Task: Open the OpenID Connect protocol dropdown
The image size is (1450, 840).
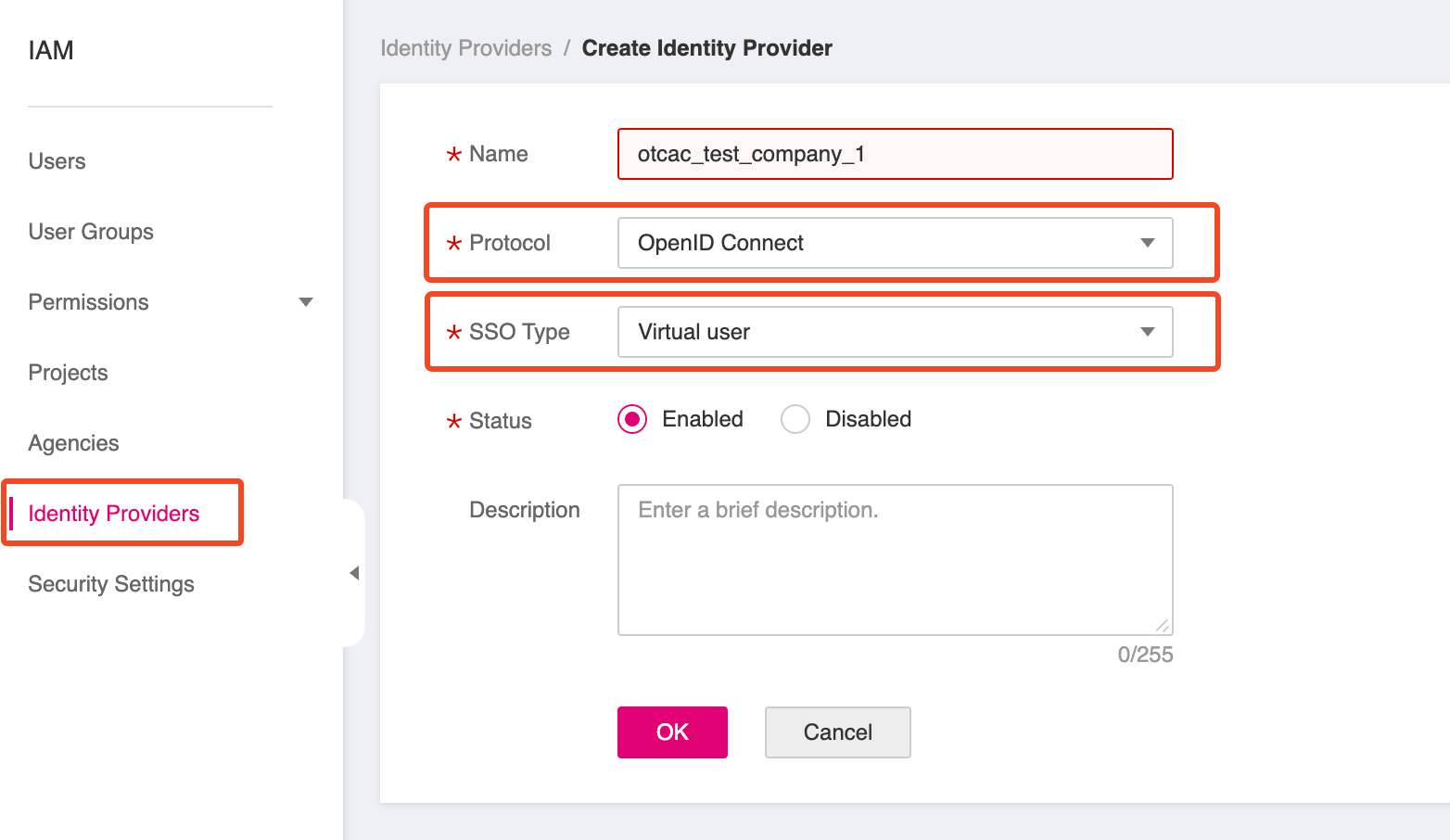Action: coord(881,243)
